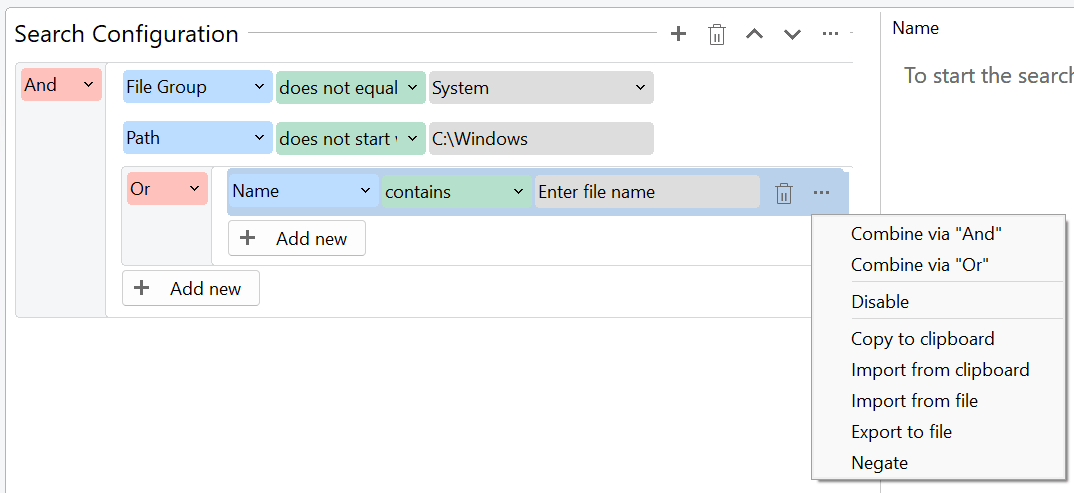
Task: Expand the File Group field dropdown
Action: [x=198, y=87]
